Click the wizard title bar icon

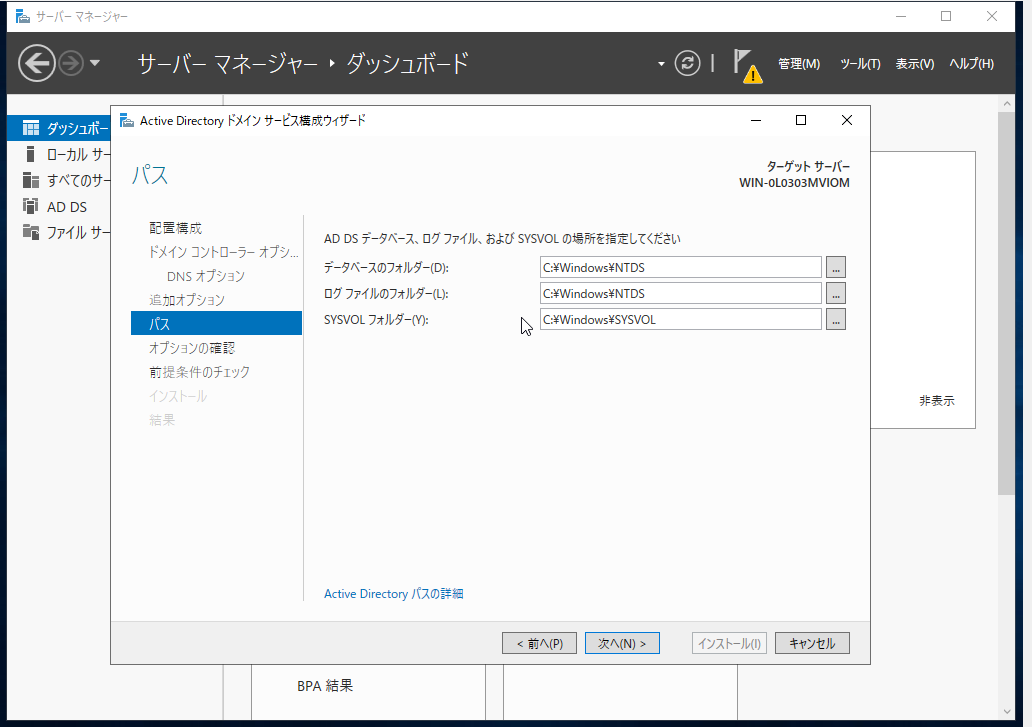tap(127, 121)
